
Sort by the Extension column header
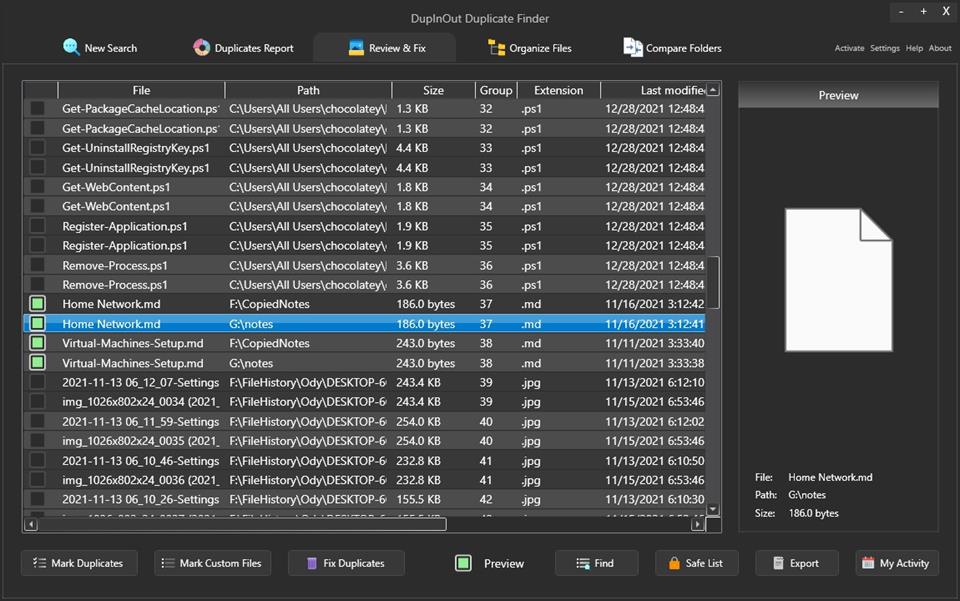tap(558, 90)
